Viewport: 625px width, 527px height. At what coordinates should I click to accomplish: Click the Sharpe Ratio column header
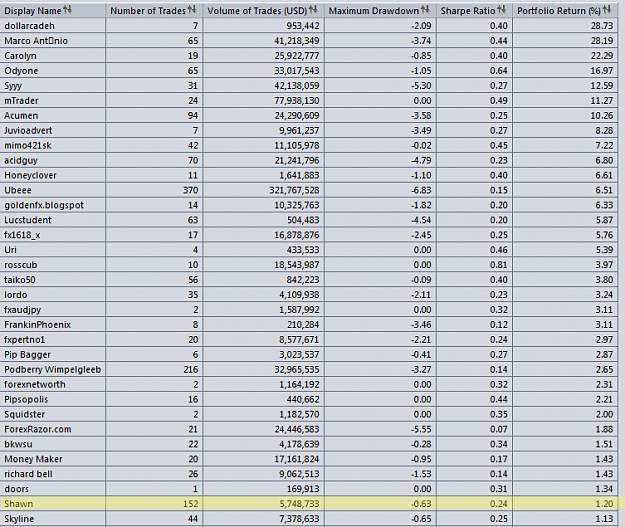475,10
